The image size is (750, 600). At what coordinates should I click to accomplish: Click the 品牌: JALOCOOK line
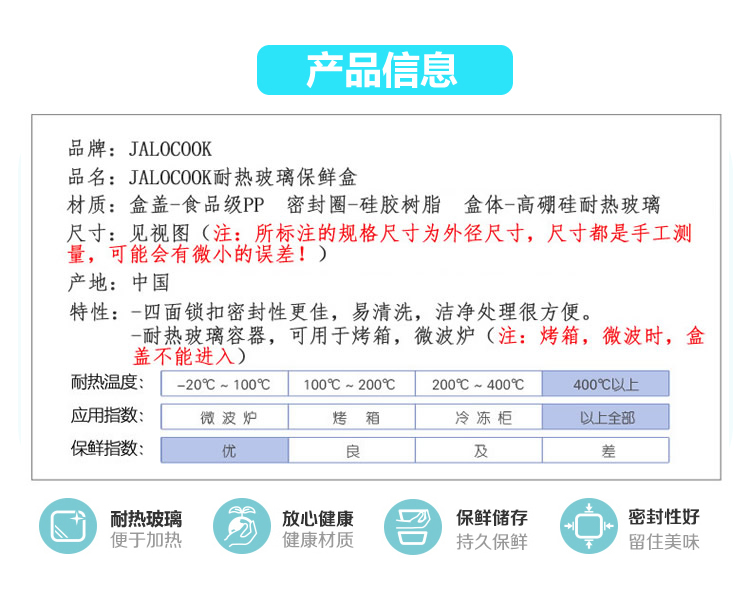[140, 149]
